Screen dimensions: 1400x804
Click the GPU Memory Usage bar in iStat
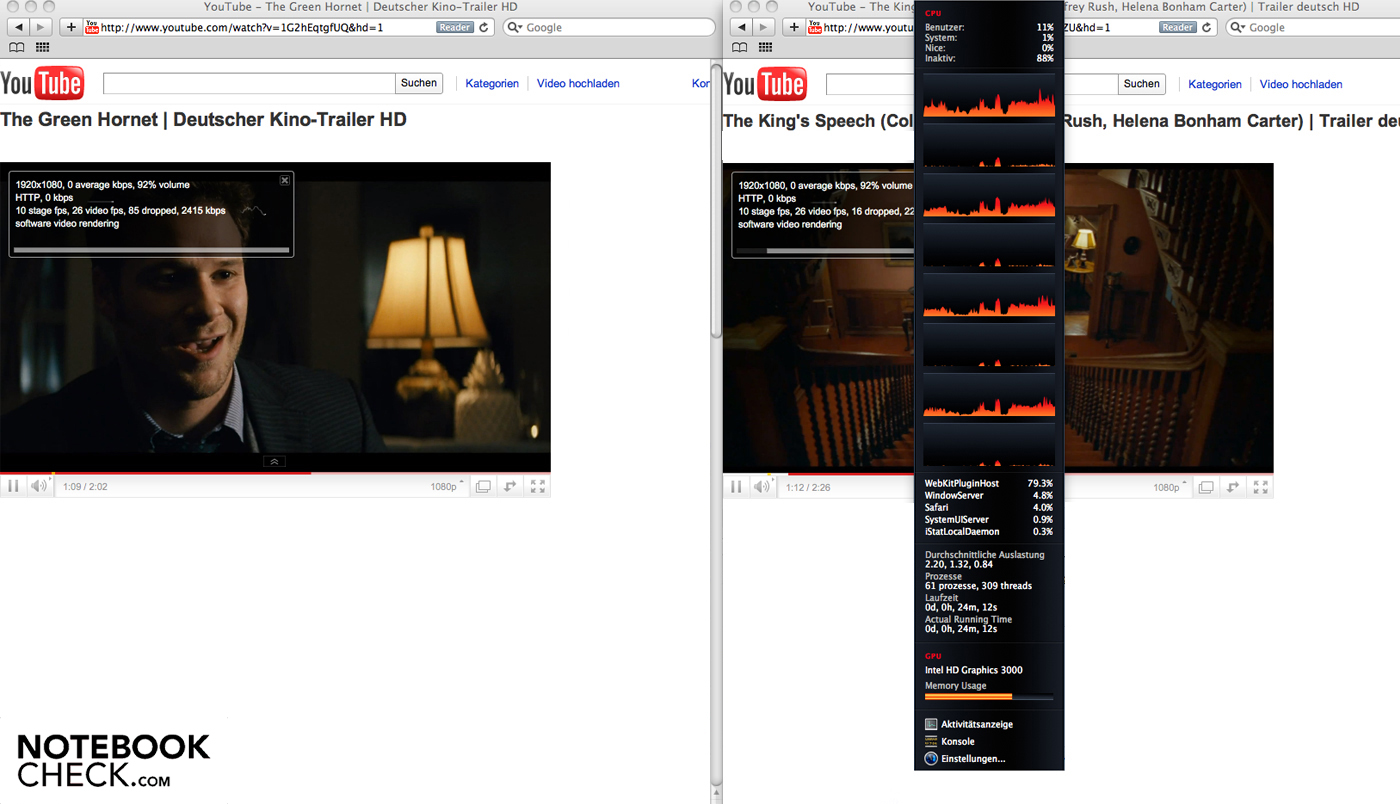(989, 696)
